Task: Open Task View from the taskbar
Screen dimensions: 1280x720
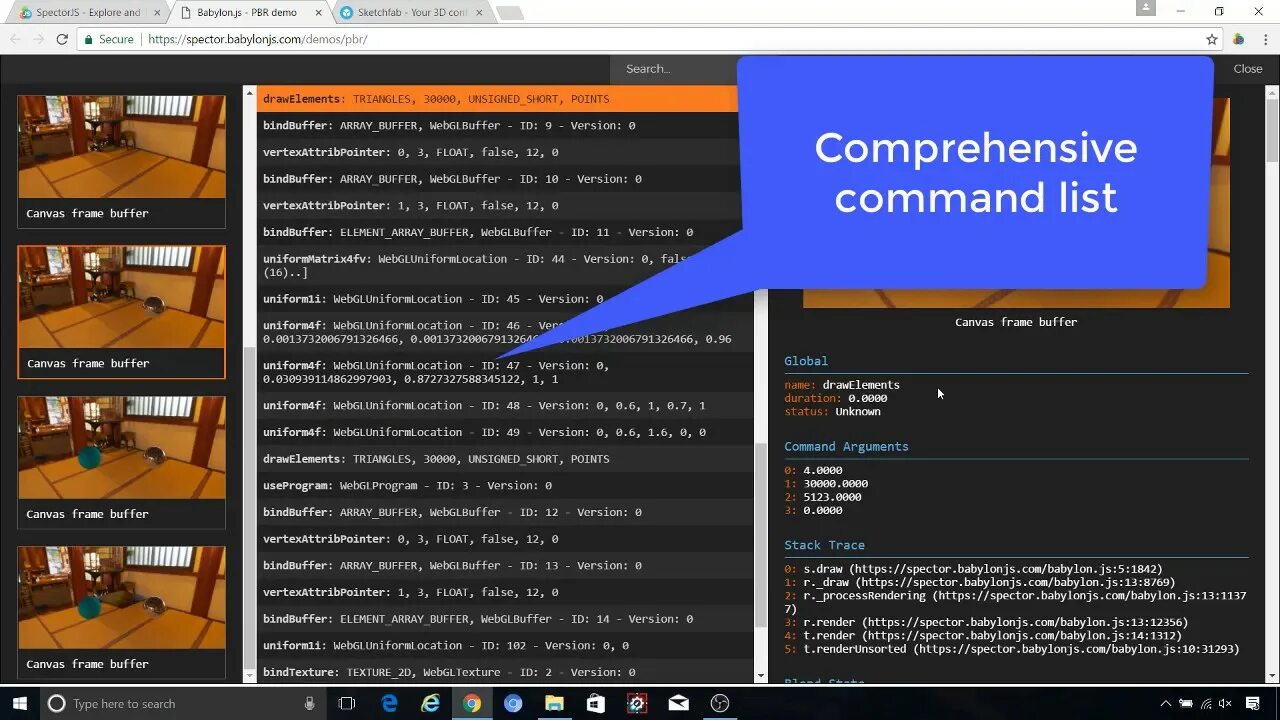Action: pyautogui.click(x=346, y=703)
